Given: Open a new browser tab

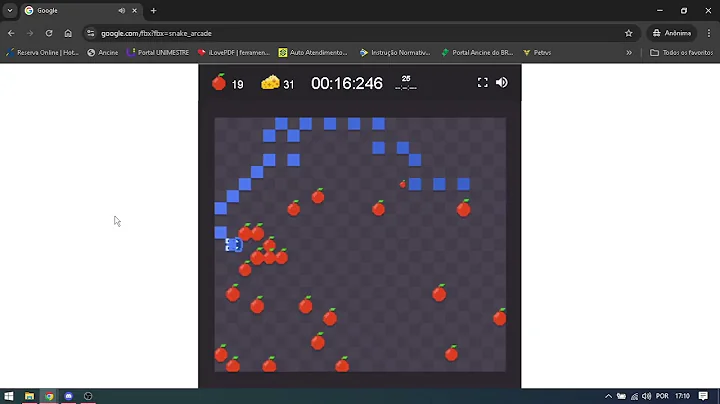Looking at the screenshot, I should (153, 11).
